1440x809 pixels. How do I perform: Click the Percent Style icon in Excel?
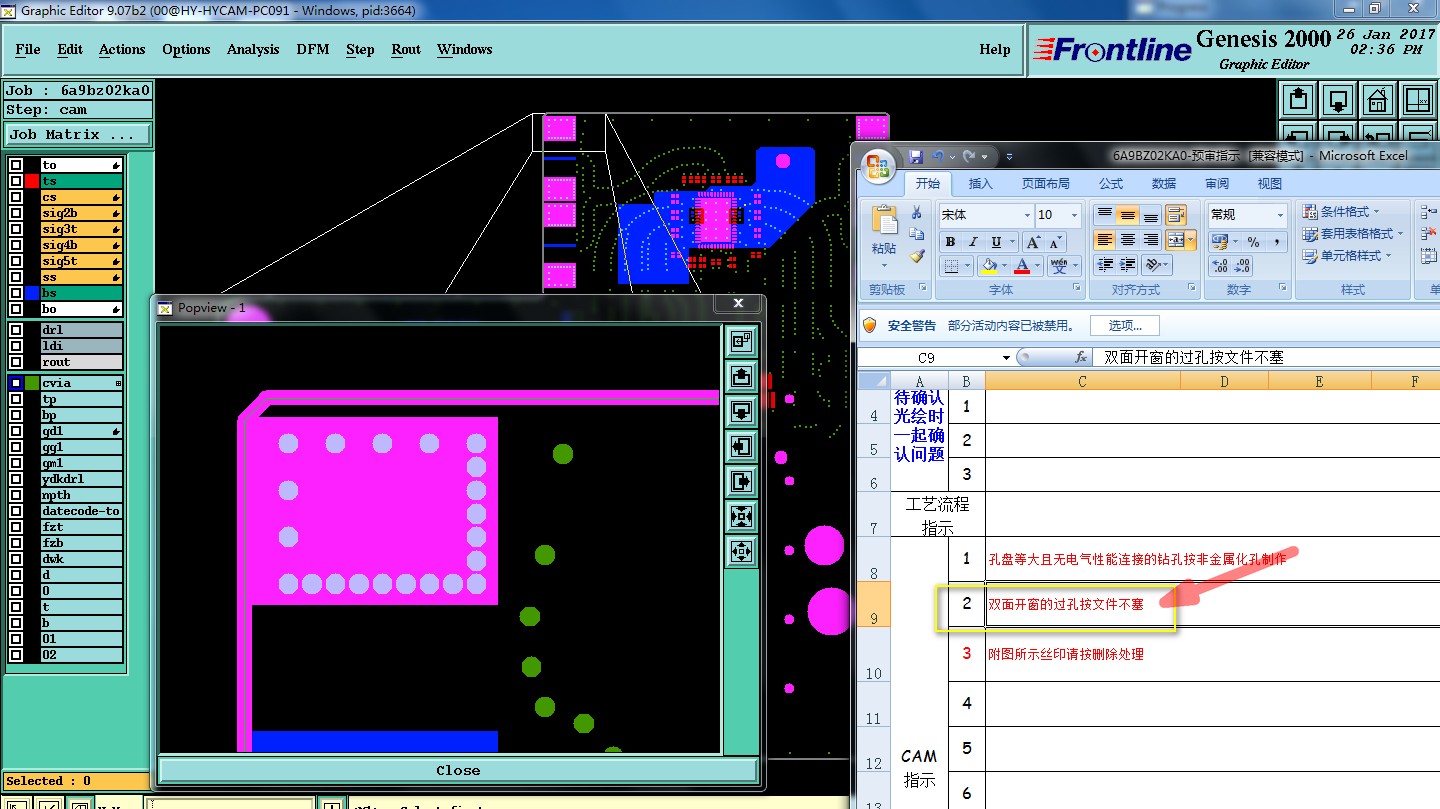click(x=1253, y=242)
